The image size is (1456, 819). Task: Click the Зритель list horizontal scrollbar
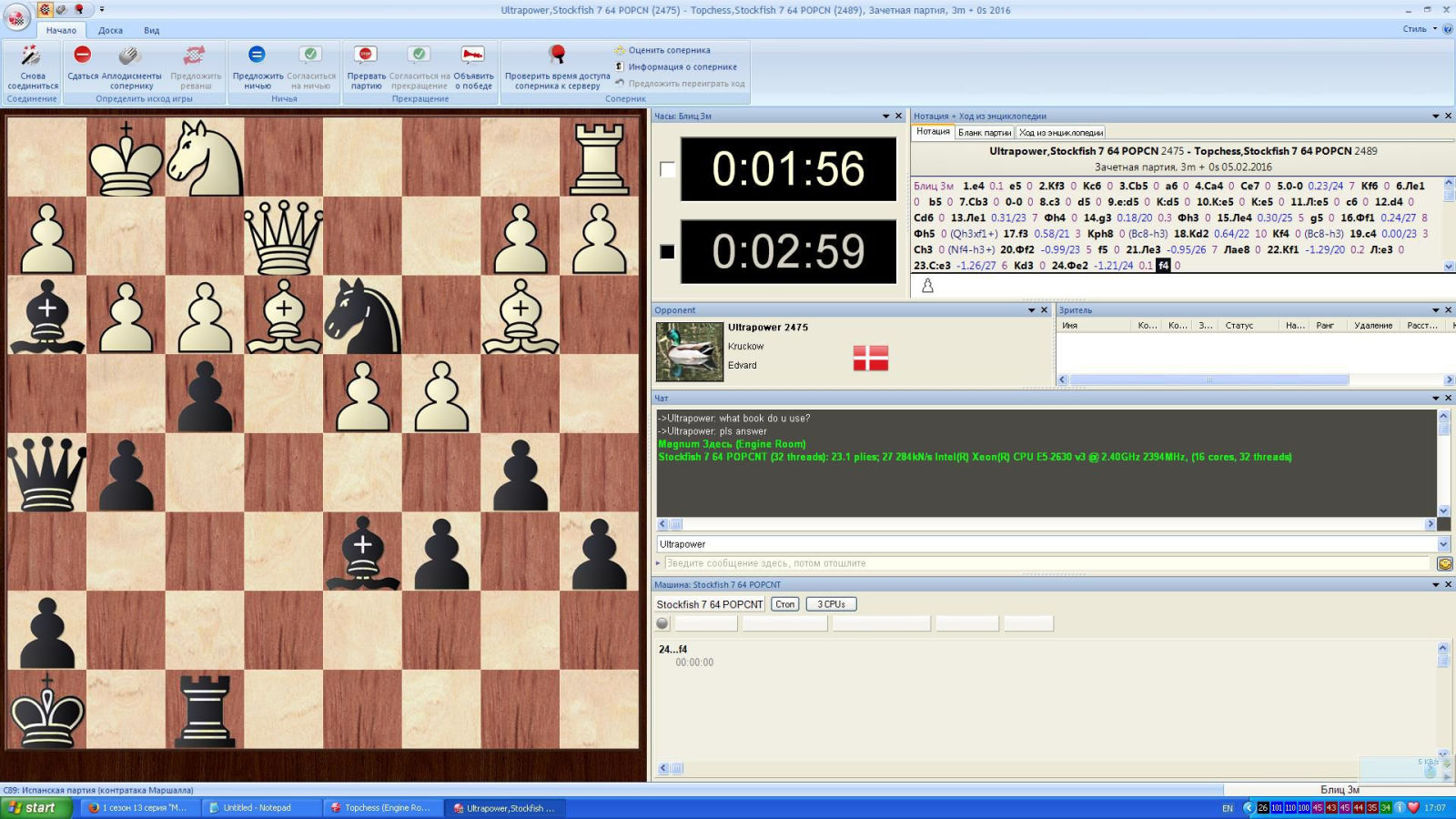coord(1254,379)
